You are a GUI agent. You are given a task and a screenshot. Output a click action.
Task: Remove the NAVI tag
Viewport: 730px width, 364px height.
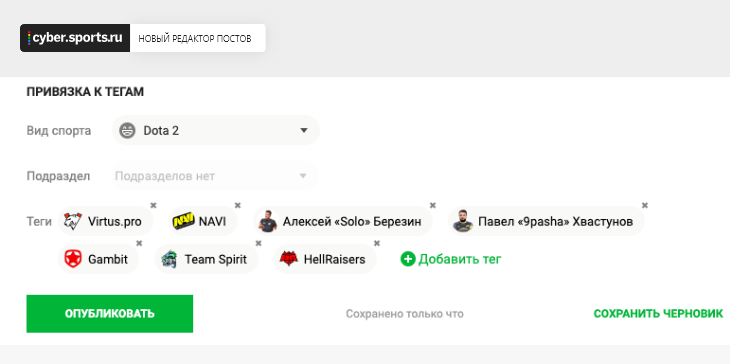pyautogui.click(x=237, y=205)
